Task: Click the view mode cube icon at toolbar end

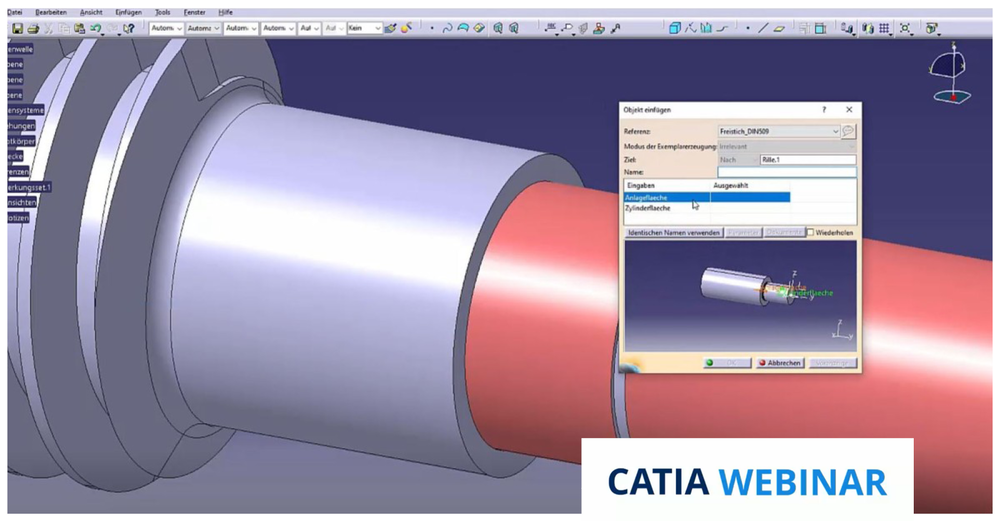Action: (x=932, y=29)
